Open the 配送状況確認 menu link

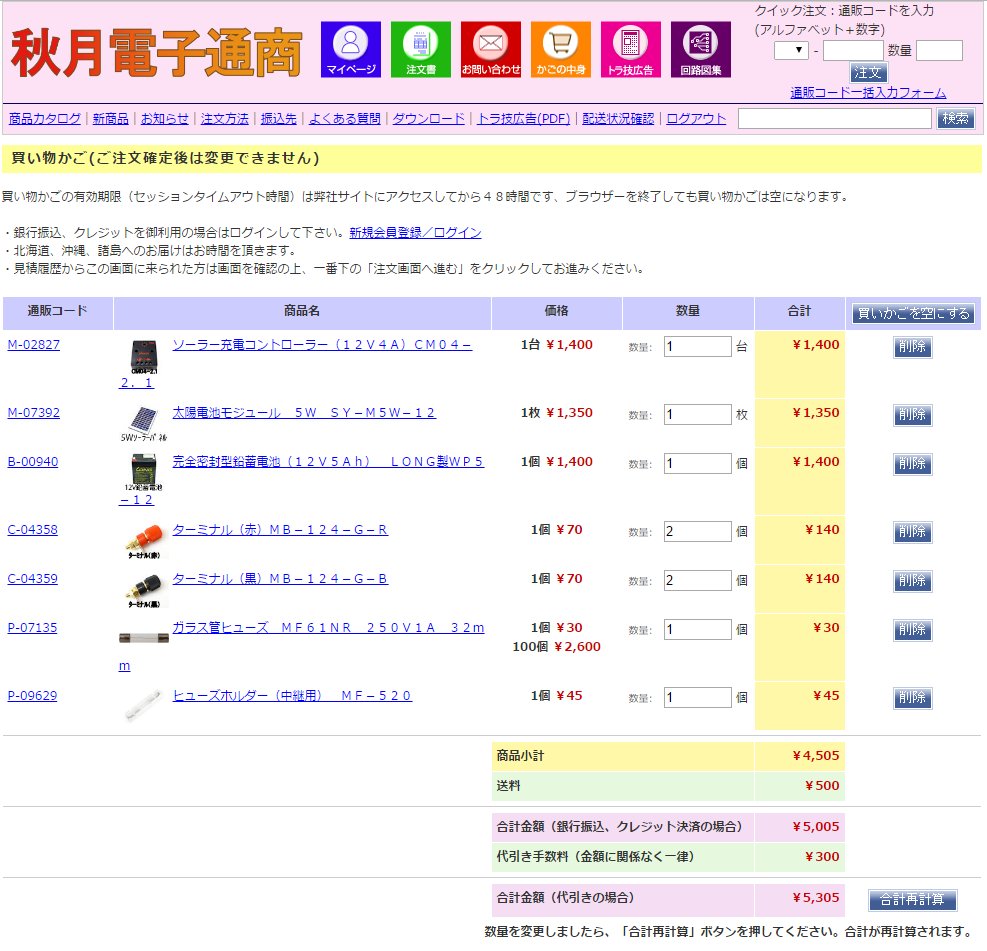[618, 118]
